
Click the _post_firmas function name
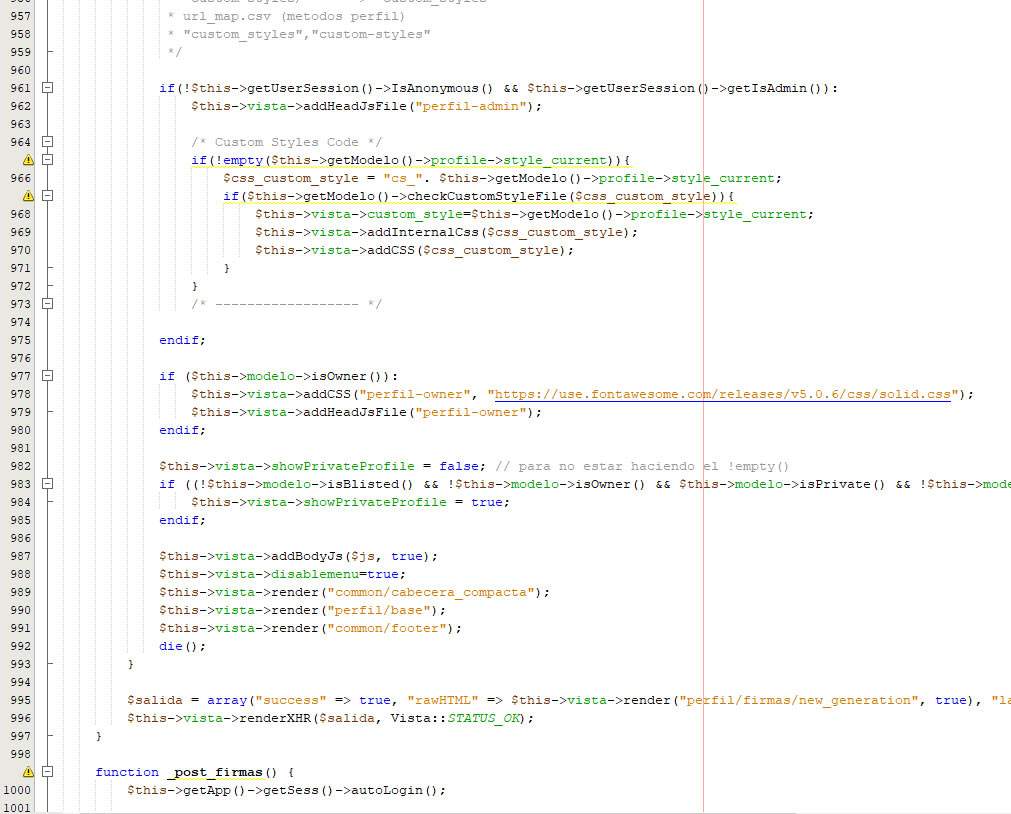(215, 772)
